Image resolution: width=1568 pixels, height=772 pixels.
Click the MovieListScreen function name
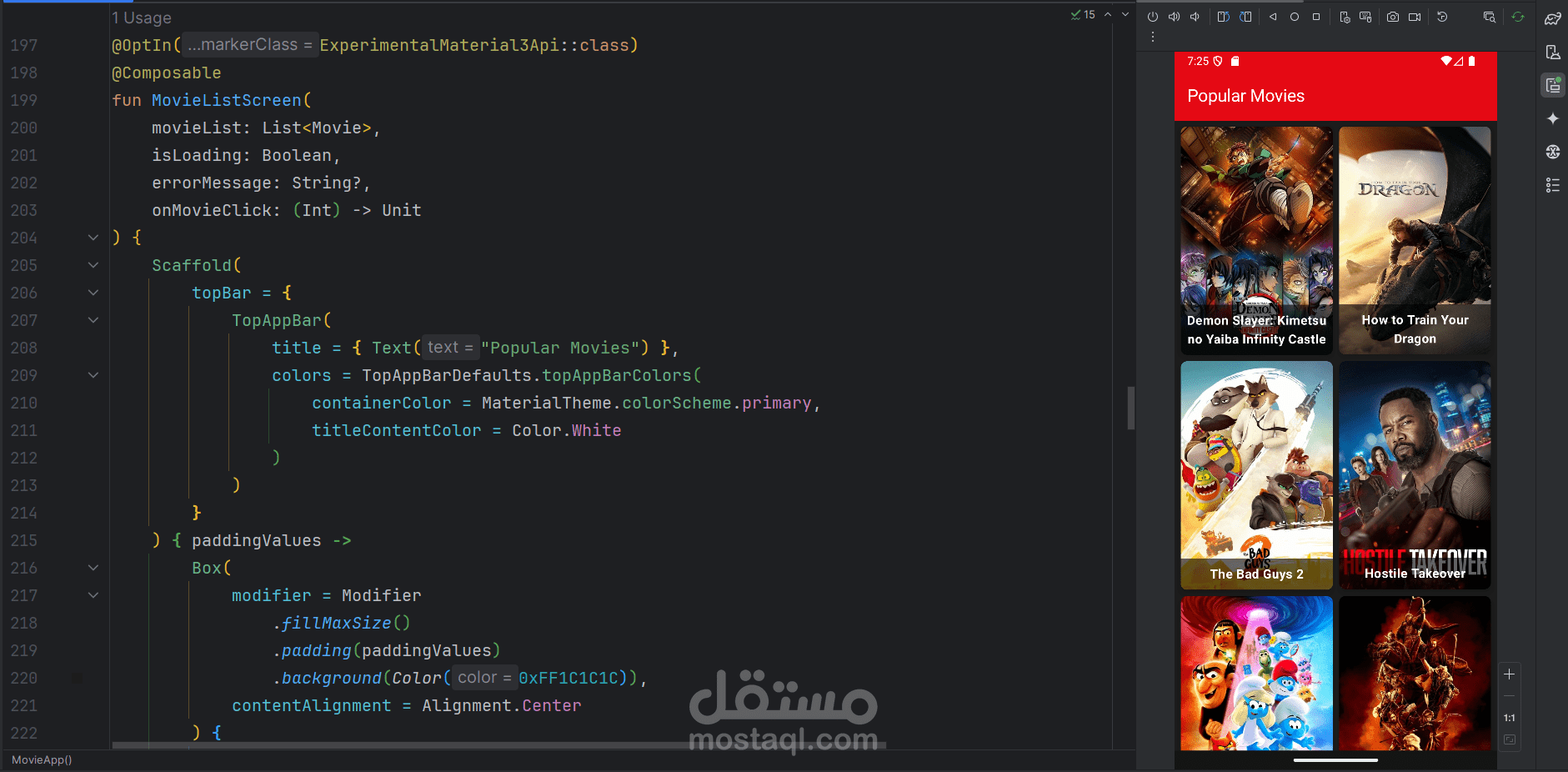click(227, 100)
